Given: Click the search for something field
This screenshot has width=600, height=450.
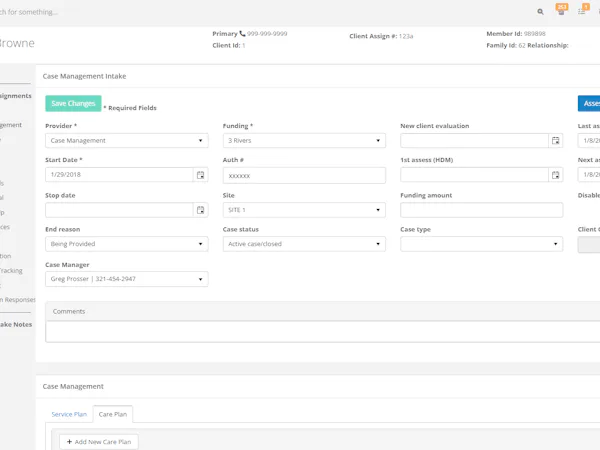Looking at the screenshot, I should 29,12.
